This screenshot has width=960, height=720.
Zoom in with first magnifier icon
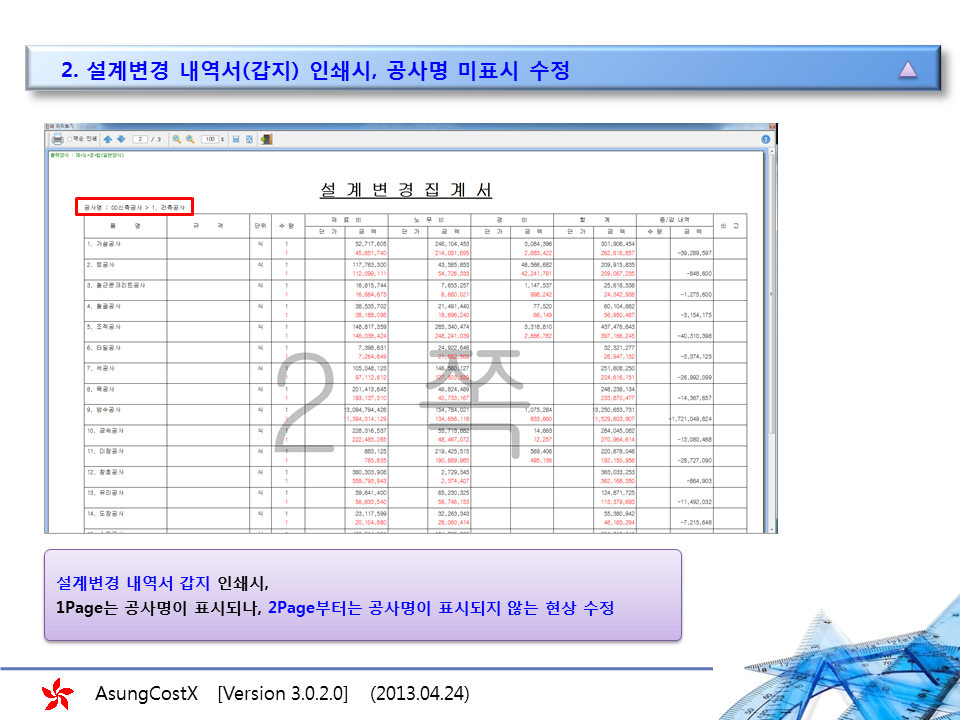(177, 139)
